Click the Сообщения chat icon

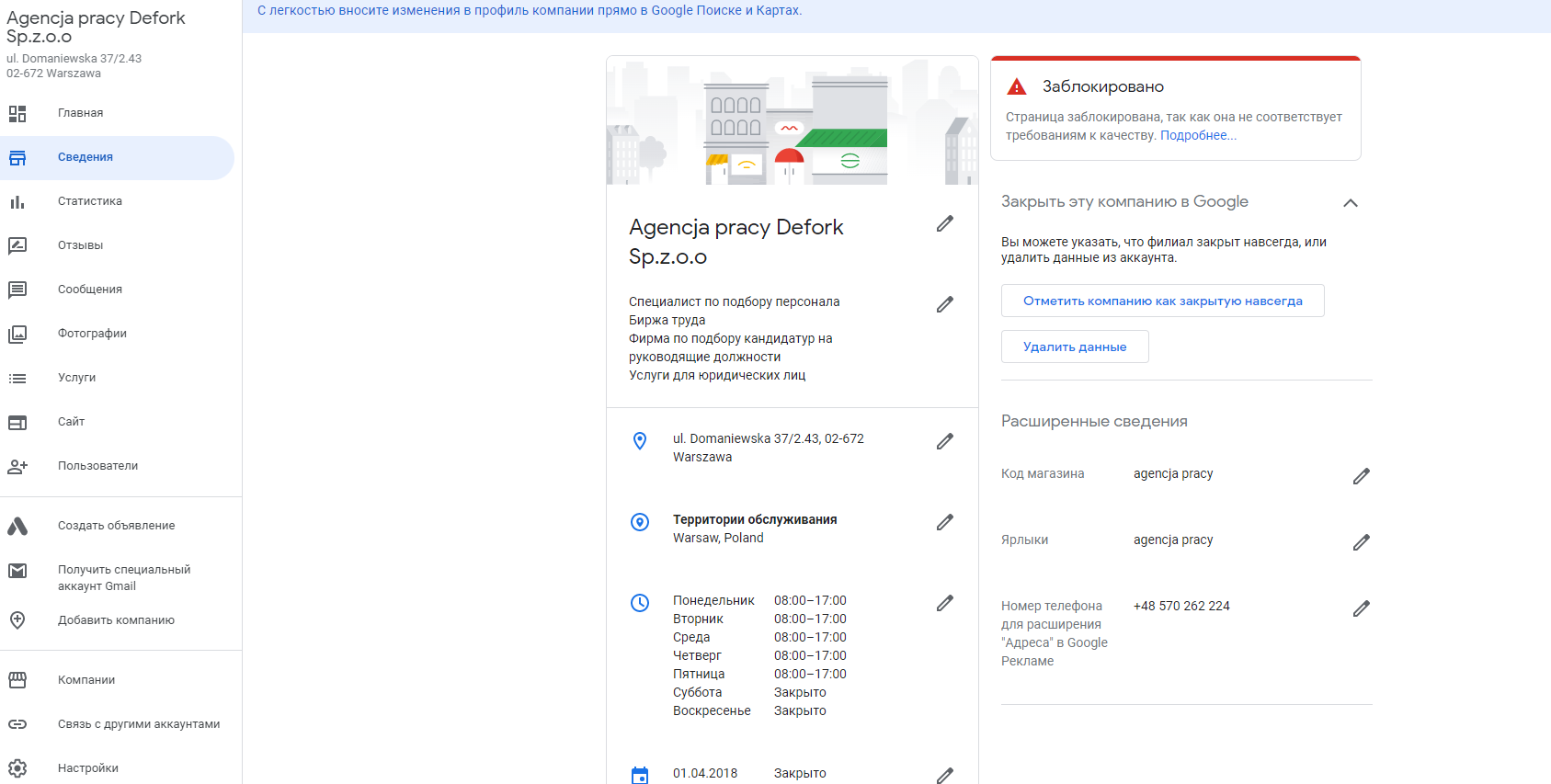tap(17, 290)
